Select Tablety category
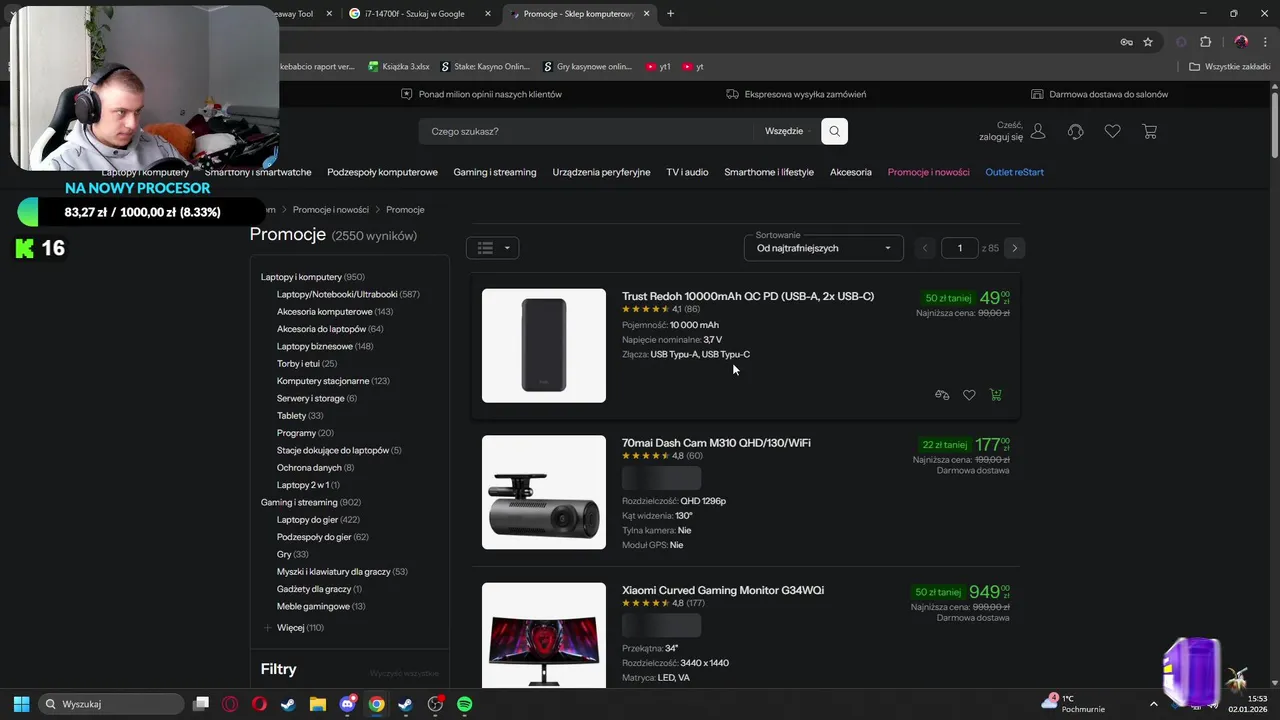 (x=300, y=416)
